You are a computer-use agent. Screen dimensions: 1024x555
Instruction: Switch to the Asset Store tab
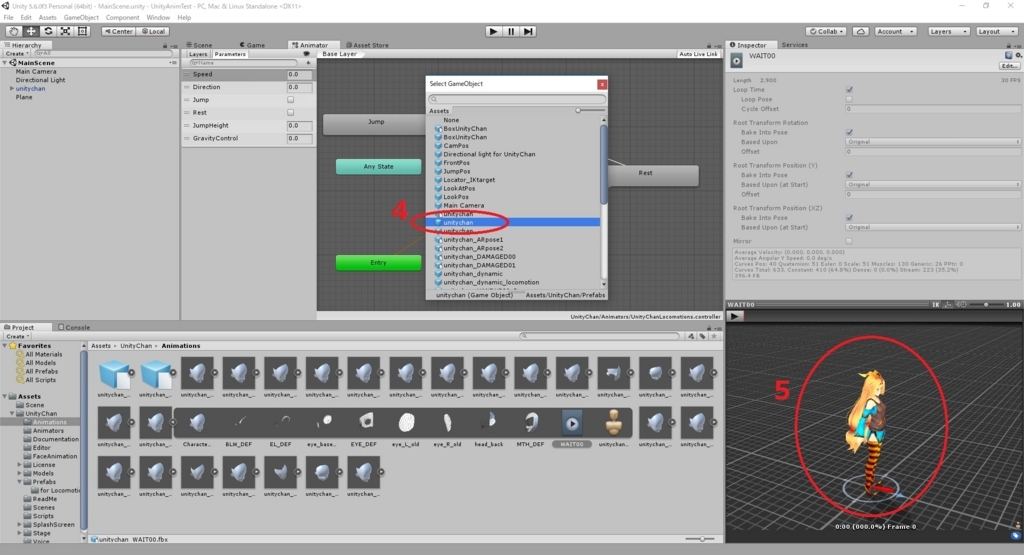coord(368,45)
